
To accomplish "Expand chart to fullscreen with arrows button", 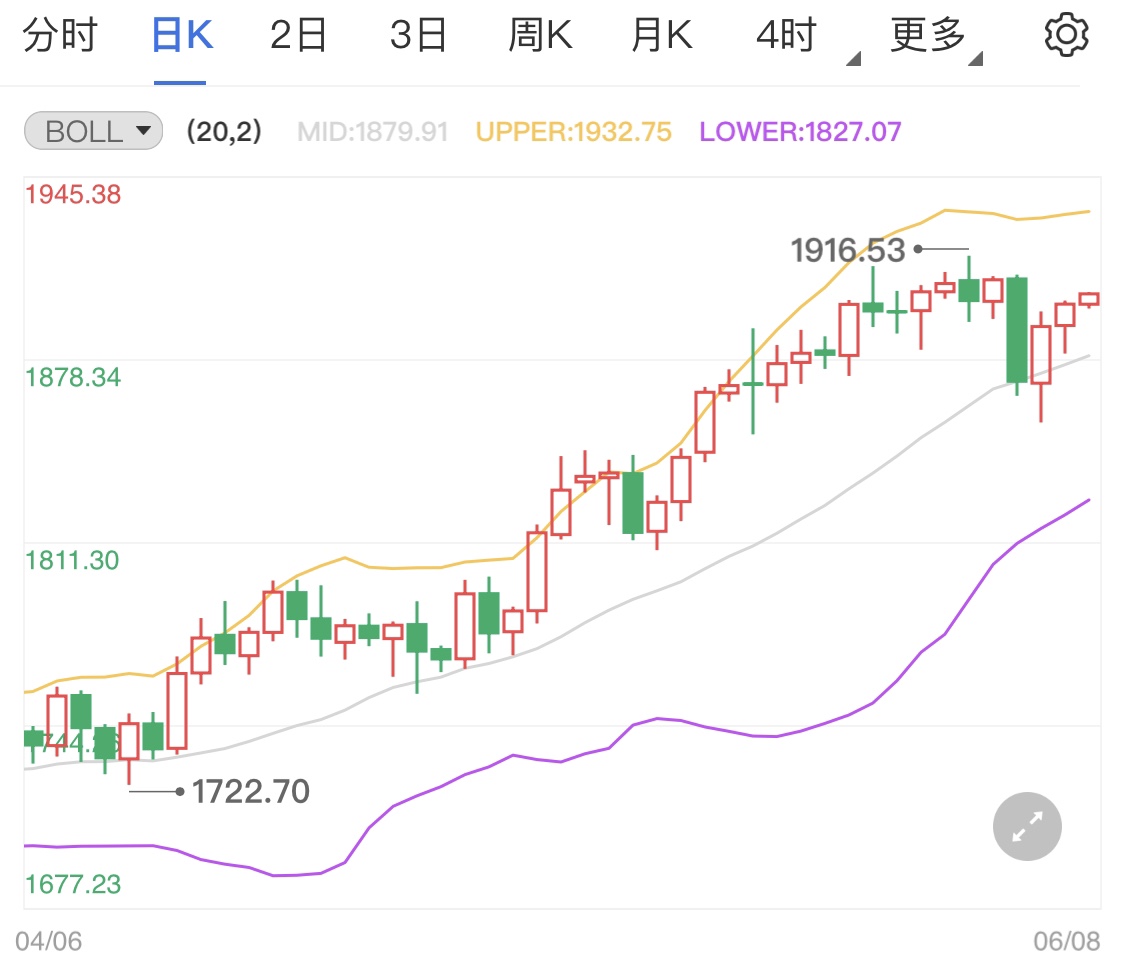I will [x=1027, y=826].
